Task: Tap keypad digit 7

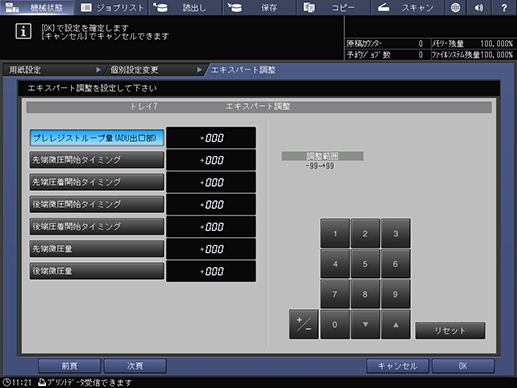Action: tap(335, 294)
